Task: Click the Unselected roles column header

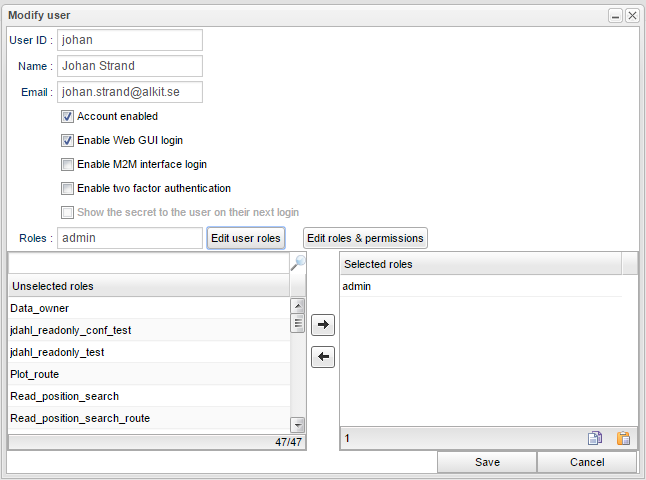Action: pos(148,286)
